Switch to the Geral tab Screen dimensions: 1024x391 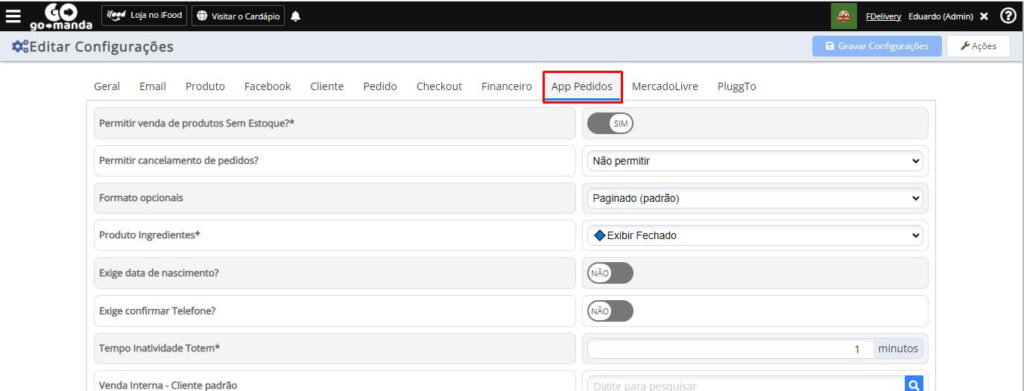(107, 86)
